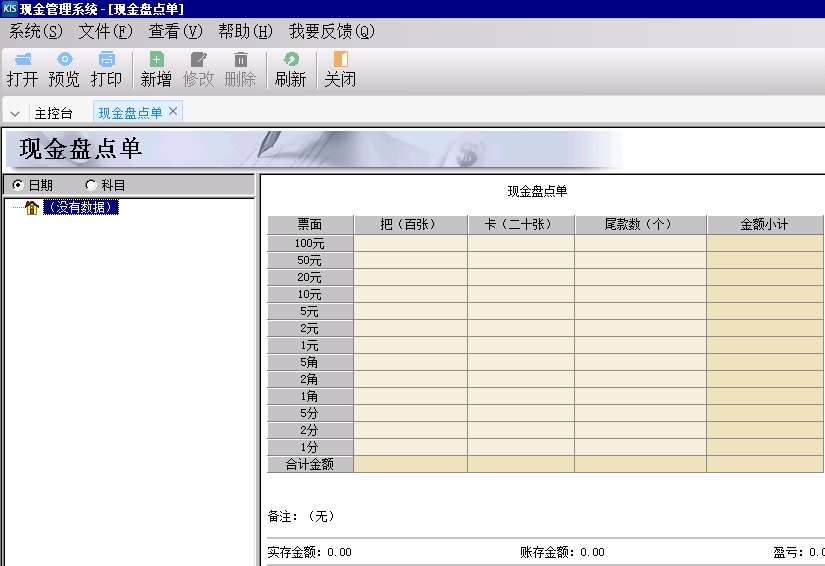Select the 50元 row label

point(310,260)
